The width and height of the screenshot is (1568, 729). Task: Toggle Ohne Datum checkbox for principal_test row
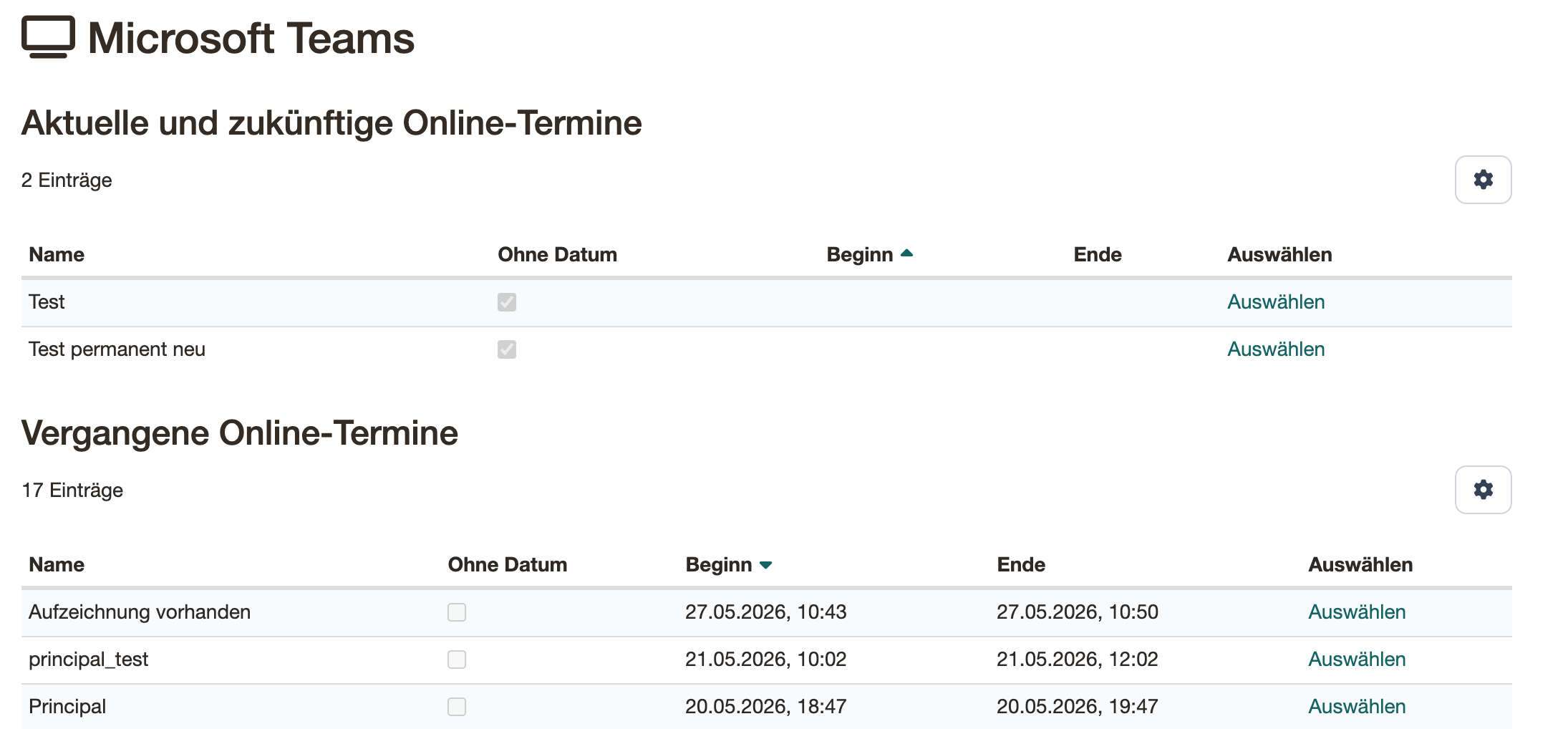[x=457, y=660]
